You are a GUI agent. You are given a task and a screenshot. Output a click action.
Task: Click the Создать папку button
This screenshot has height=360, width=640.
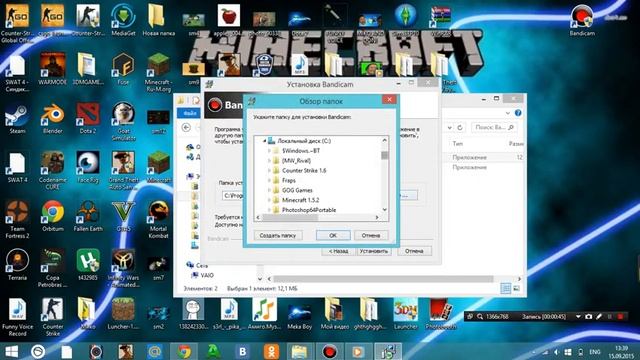278,236
